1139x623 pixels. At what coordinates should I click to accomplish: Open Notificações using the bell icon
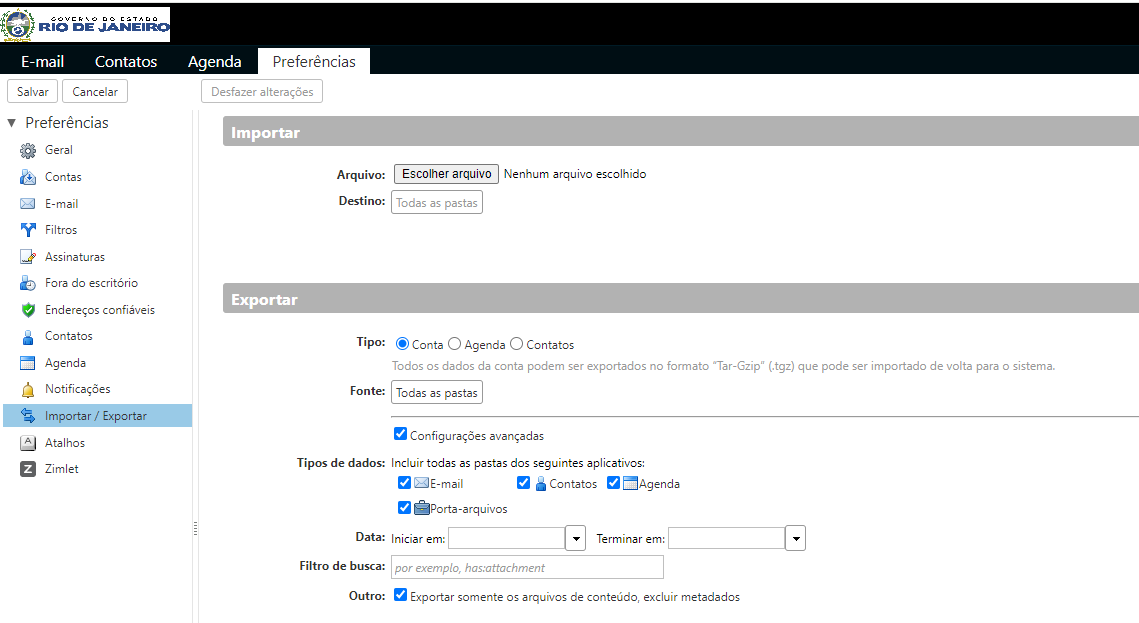(x=28, y=389)
